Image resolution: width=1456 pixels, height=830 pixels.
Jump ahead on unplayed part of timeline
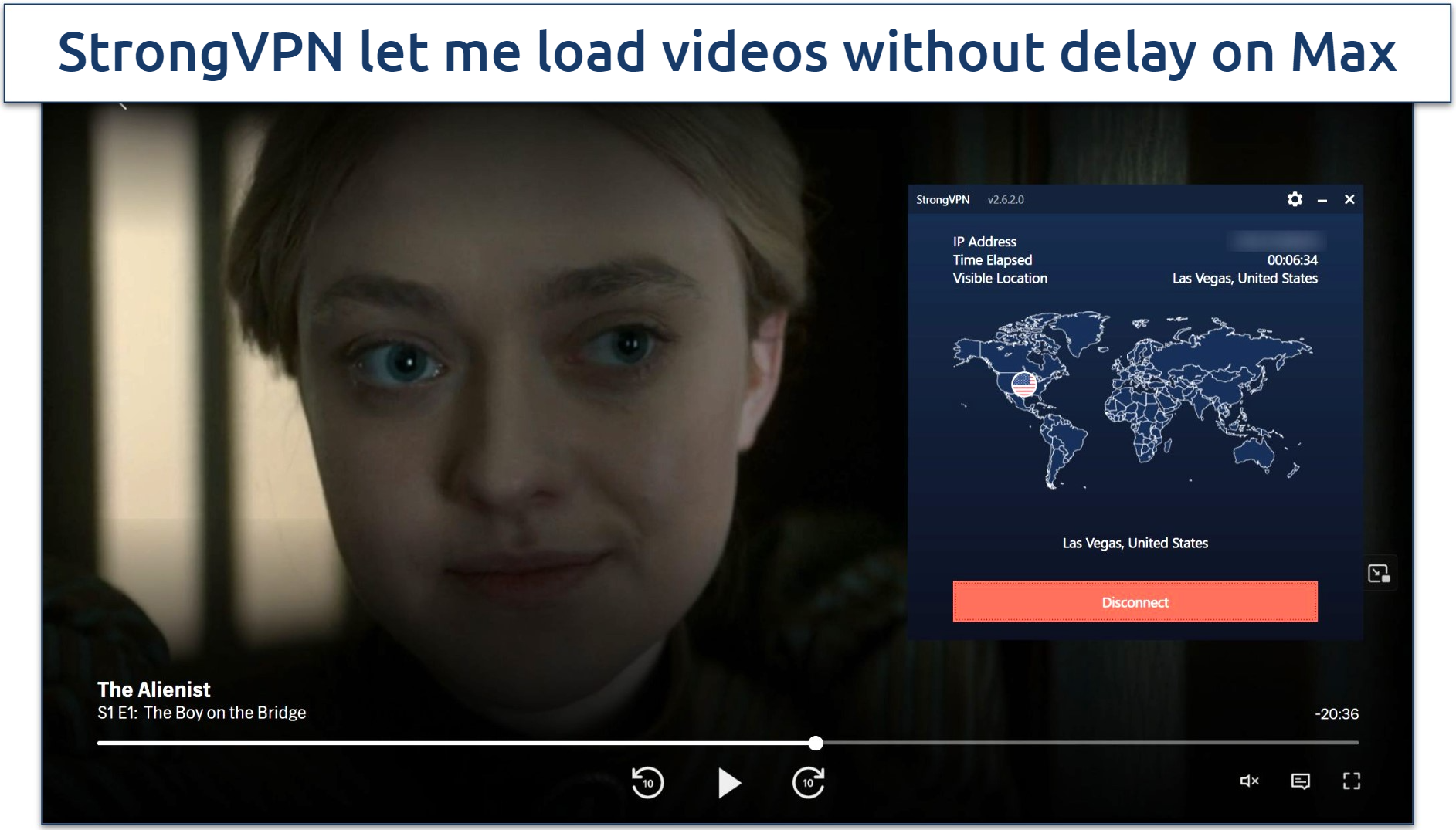pos(1081,743)
